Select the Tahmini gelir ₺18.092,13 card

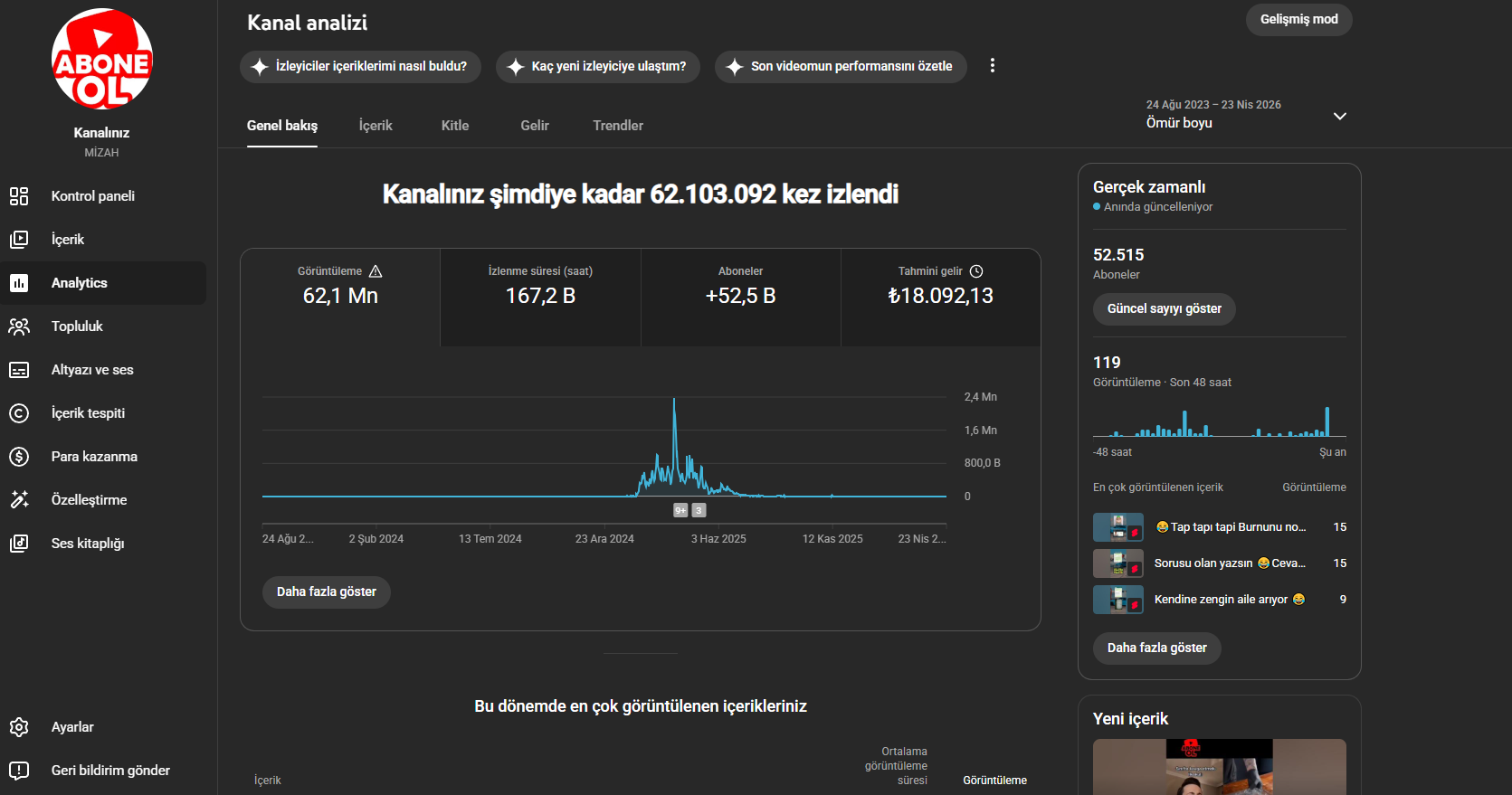(941, 298)
